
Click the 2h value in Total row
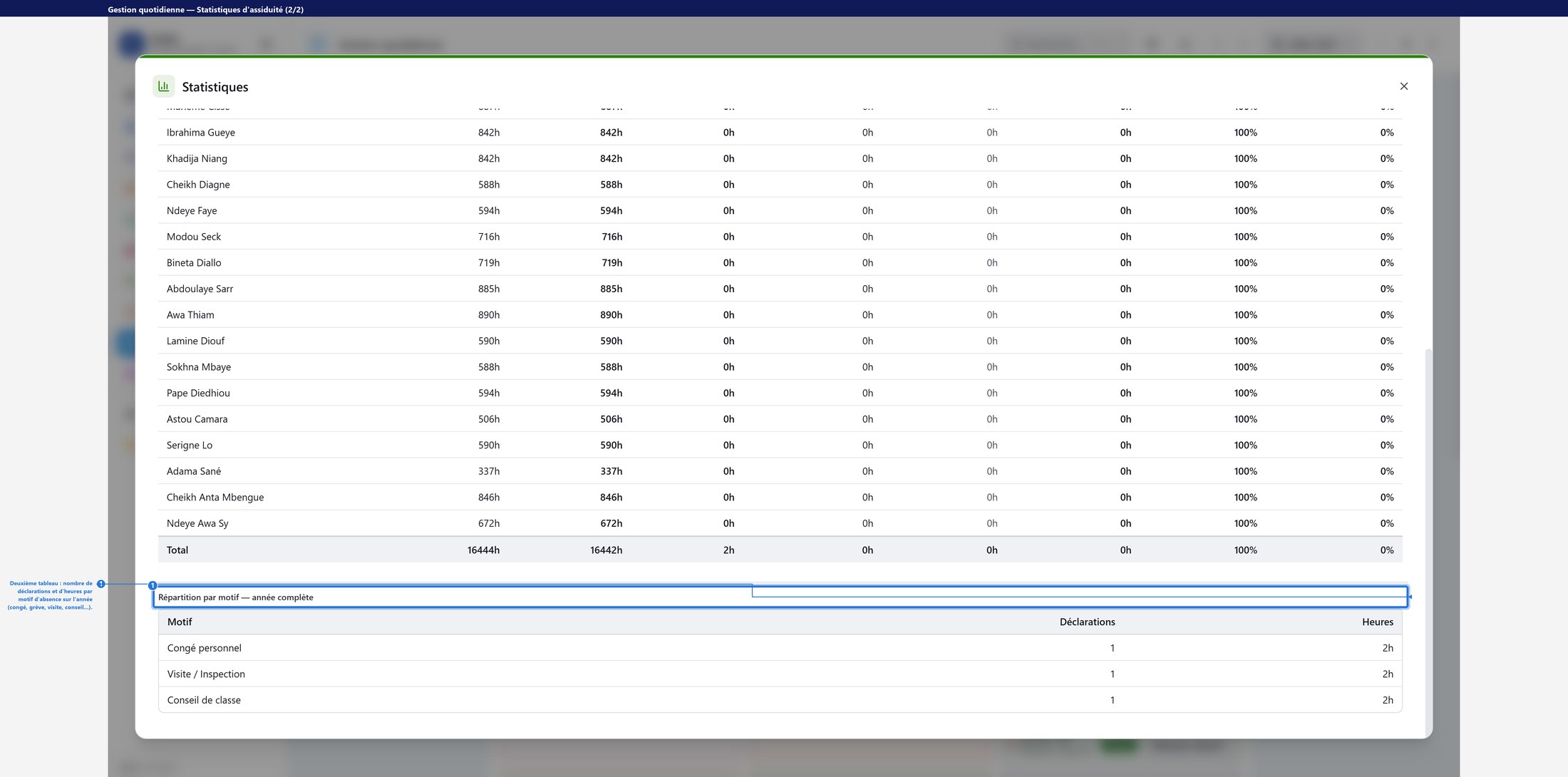pos(728,550)
